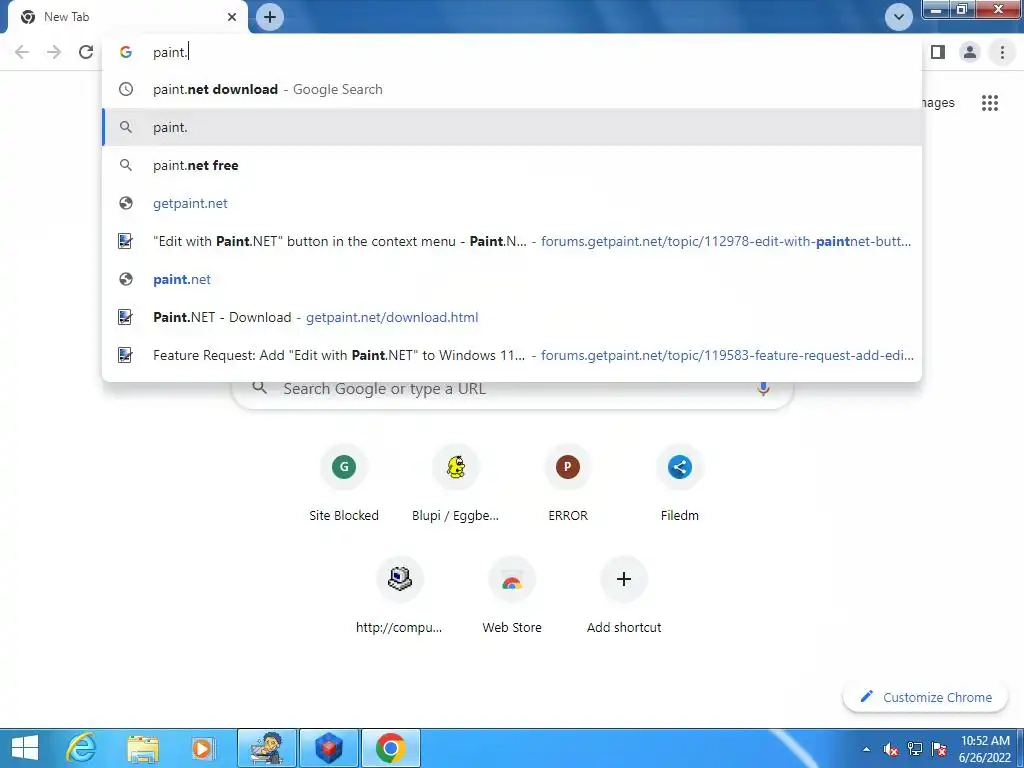Open the 'Edit with Paint.NET button in context menu' suggestion

[x=512, y=241]
